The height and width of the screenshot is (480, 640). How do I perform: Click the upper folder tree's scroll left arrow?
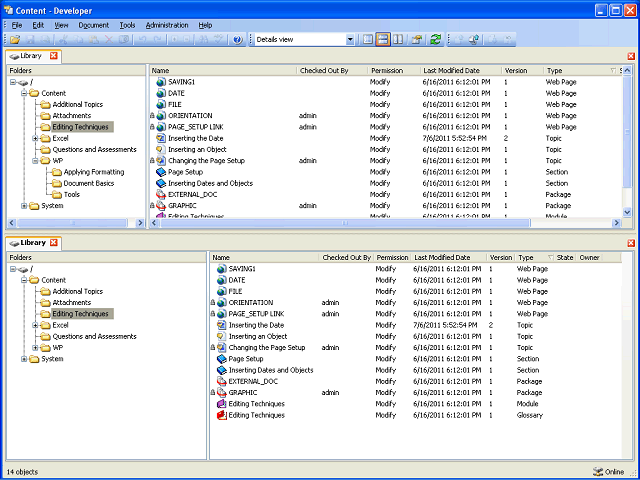12,223
